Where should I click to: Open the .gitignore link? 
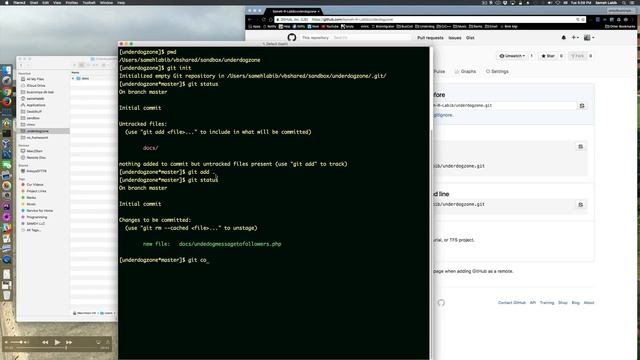click(443, 115)
